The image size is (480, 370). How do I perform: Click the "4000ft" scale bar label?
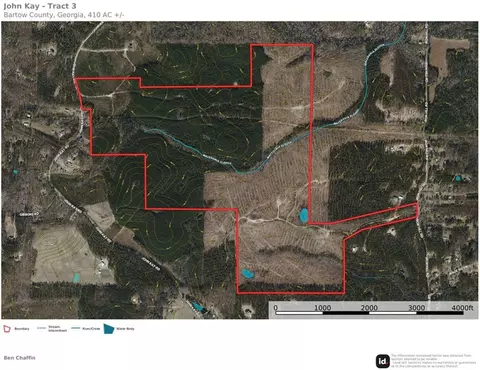coord(462,308)
